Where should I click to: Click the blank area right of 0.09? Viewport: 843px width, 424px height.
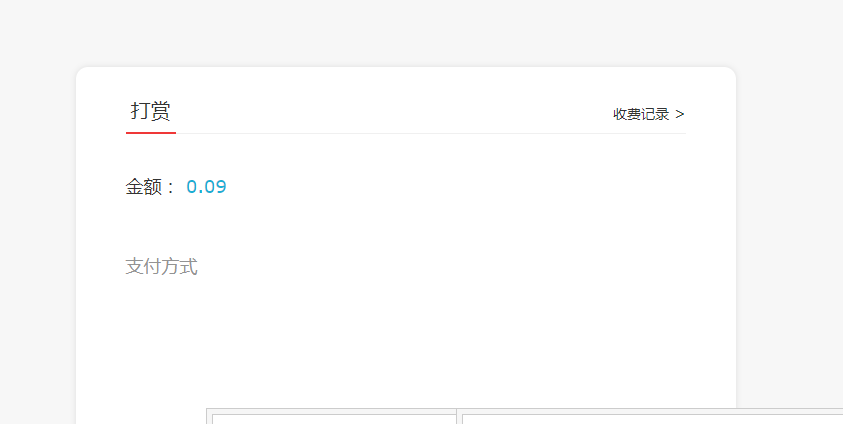450,187
